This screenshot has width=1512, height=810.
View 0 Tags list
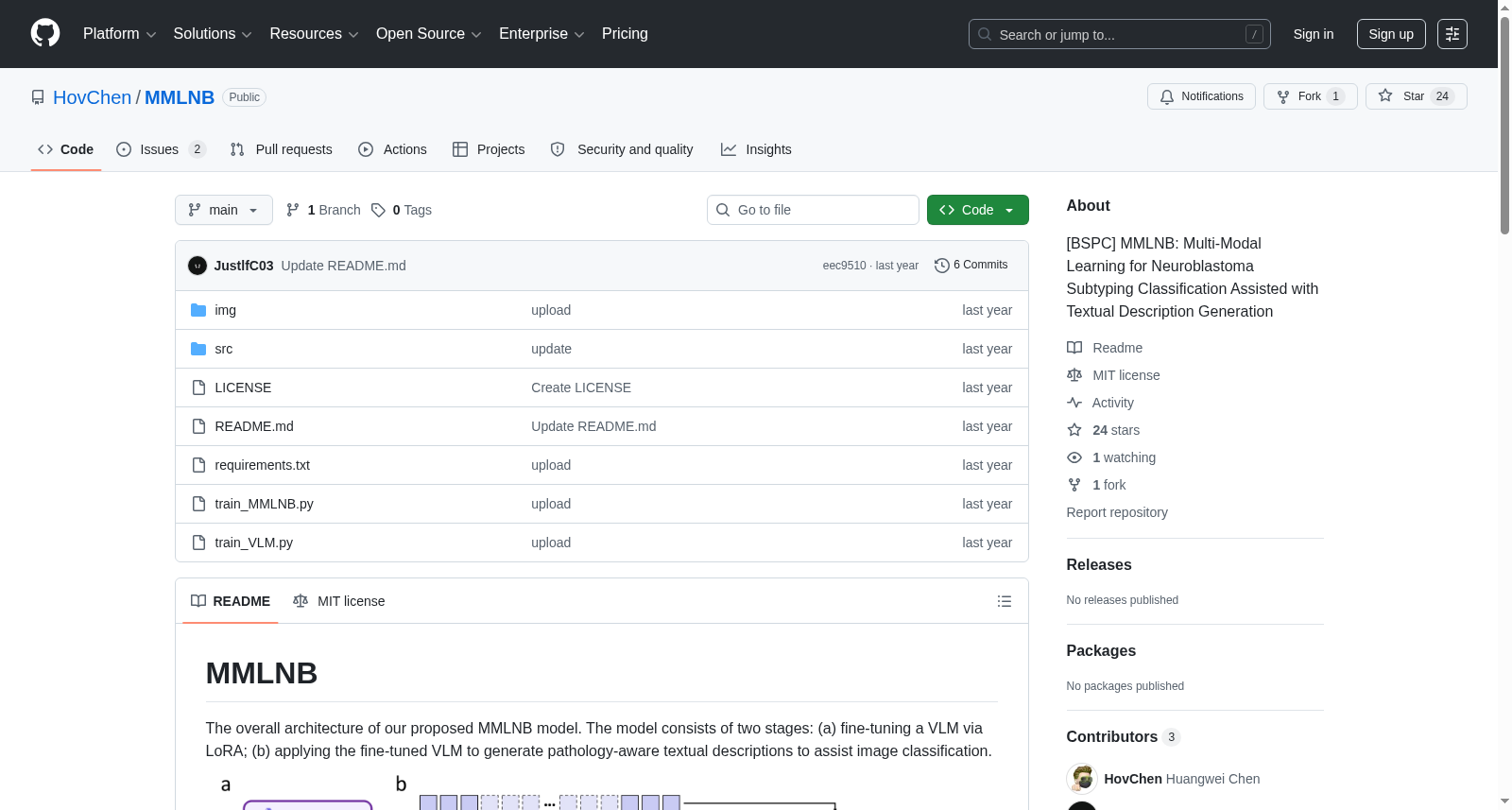402,210
